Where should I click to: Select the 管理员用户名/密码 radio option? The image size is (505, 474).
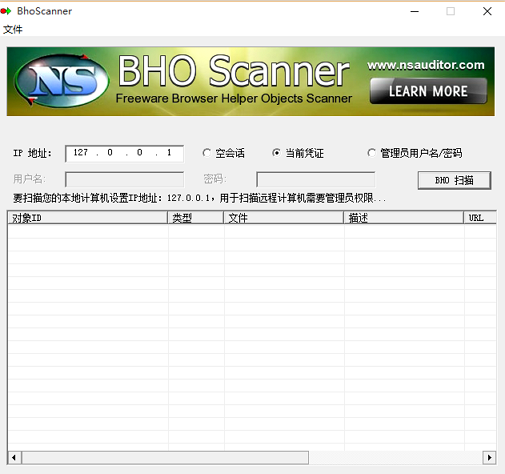point(414,153)
